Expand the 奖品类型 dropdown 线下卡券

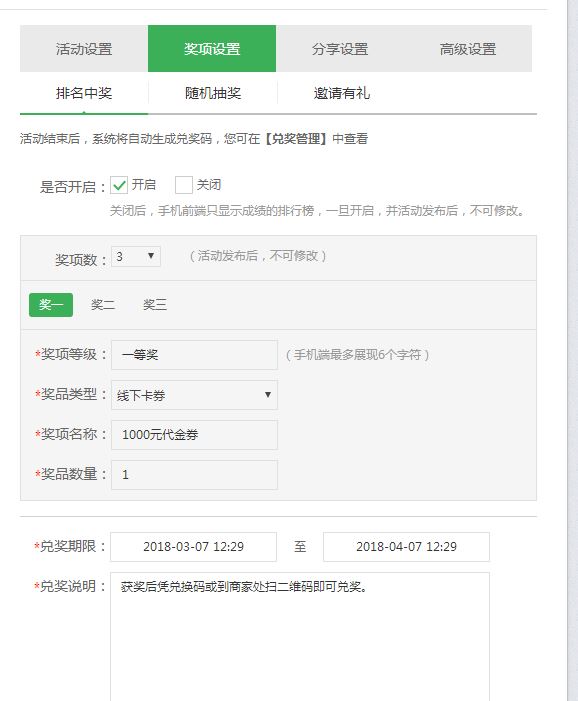pos(194,395)
